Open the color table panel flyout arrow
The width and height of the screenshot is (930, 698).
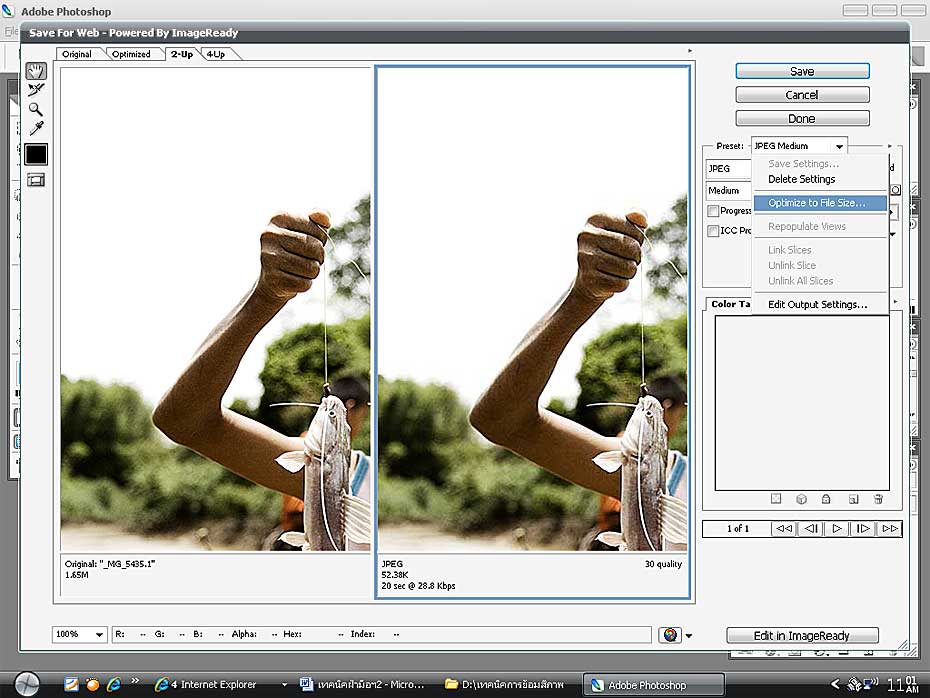coord(895,303)
